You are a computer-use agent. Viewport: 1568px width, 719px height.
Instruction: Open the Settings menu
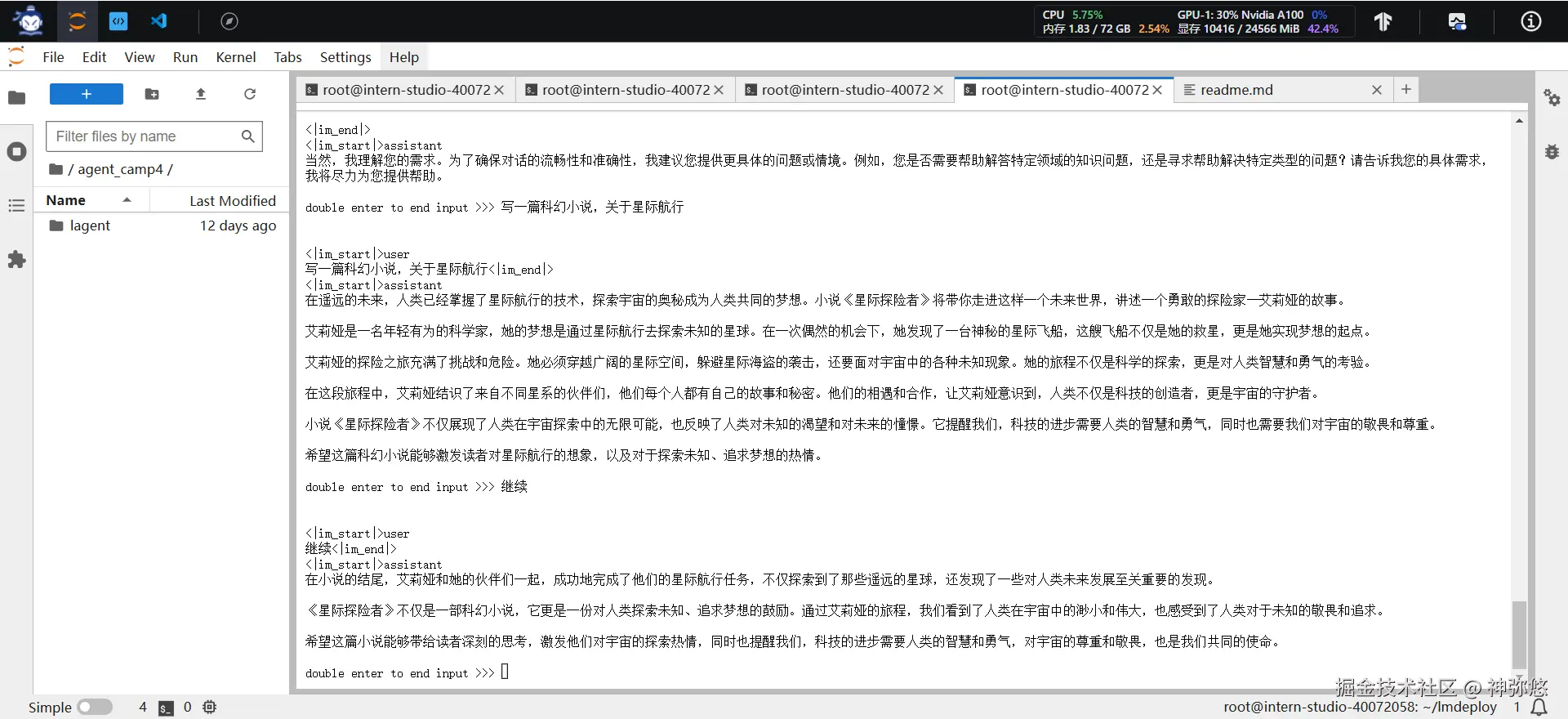[x=345, y=57]
